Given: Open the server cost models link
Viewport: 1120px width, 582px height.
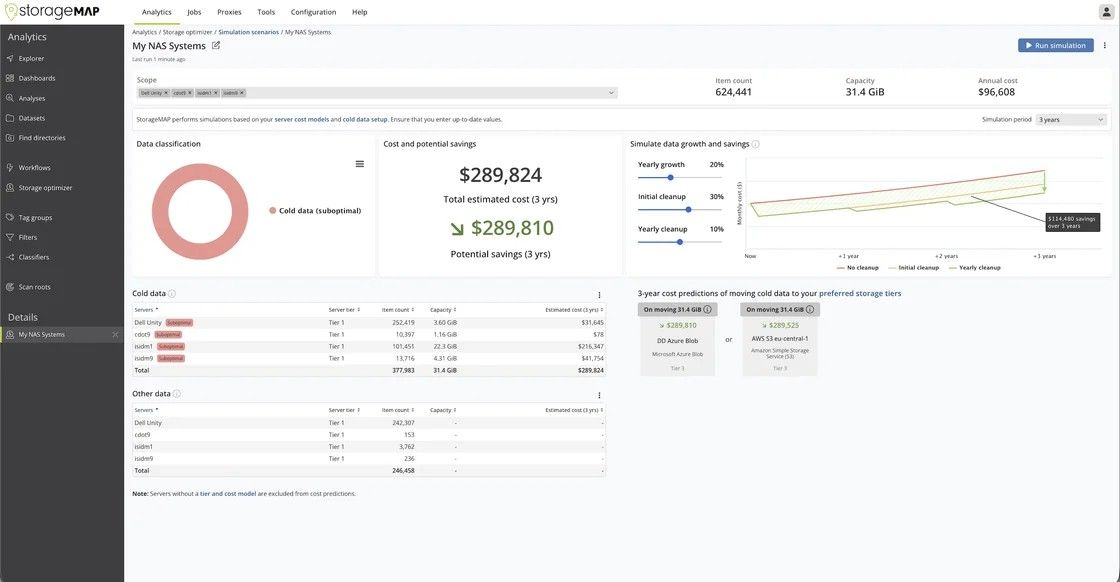Looking at the screenshot, I should 301,119.
